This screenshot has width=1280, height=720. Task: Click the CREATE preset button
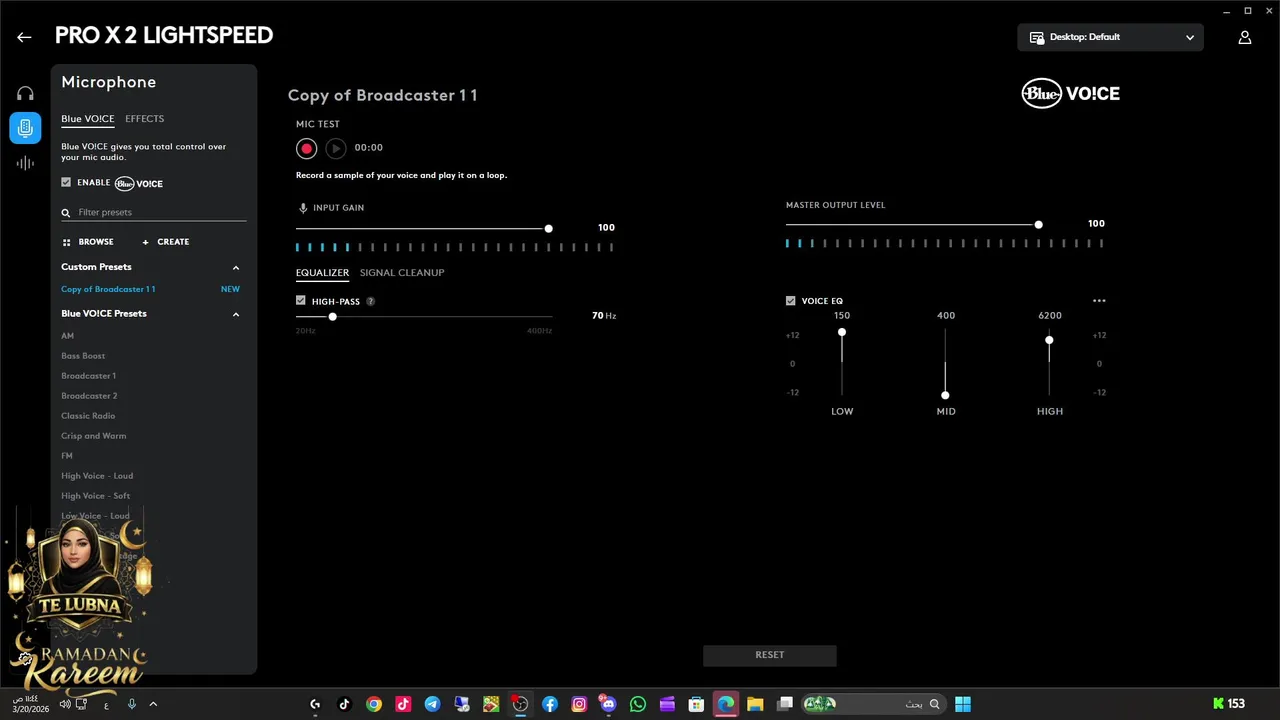pyautogui.click(x=165, y=242)
